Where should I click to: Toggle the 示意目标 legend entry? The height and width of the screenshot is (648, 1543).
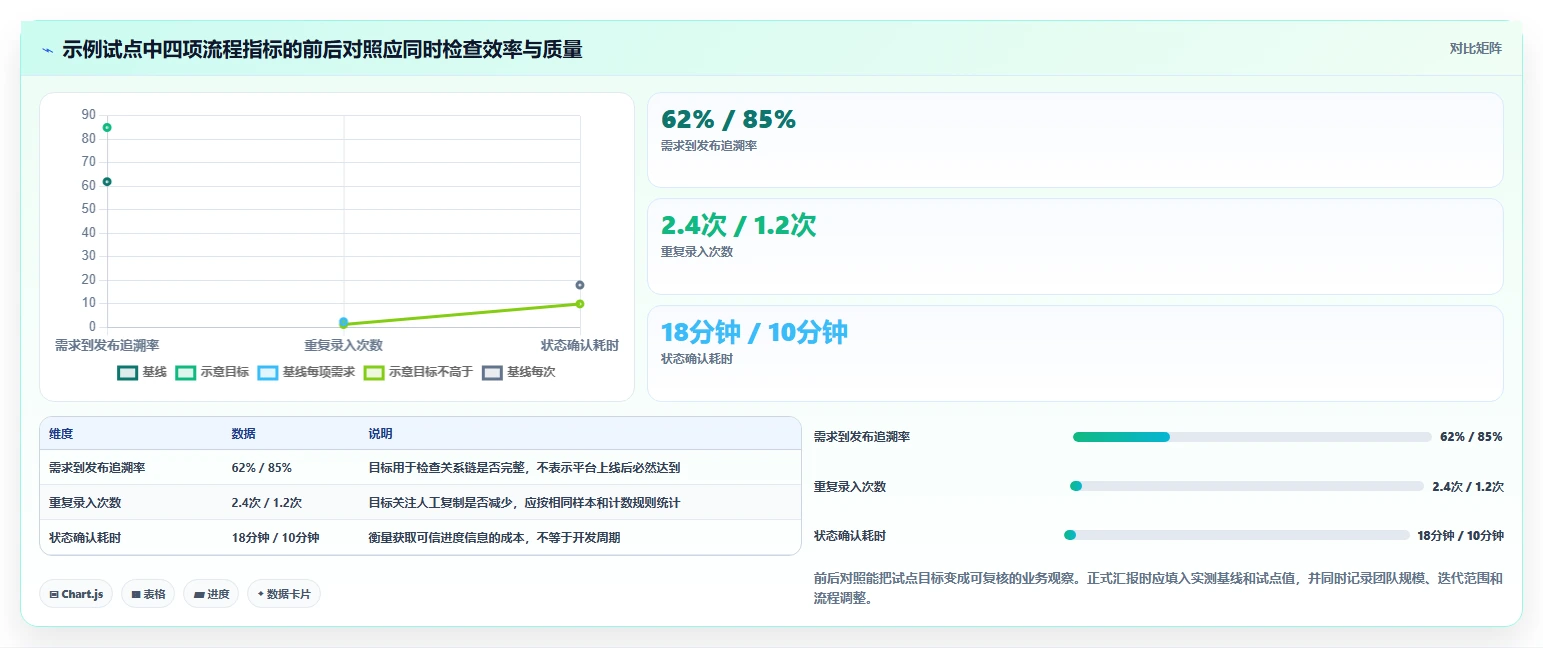212,372
